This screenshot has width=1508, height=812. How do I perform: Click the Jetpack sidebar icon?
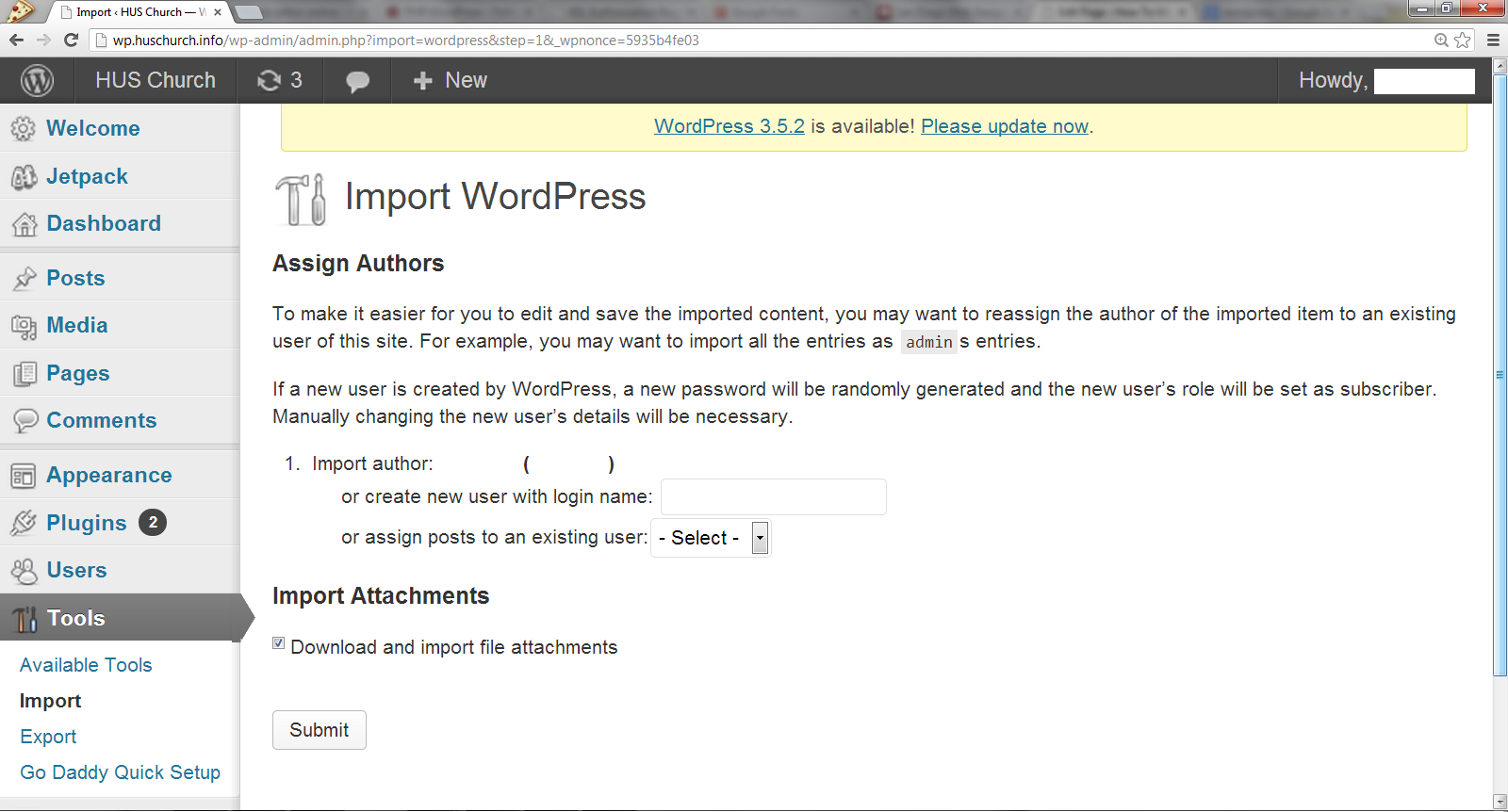pyautogui.click(x=24, y=177)
